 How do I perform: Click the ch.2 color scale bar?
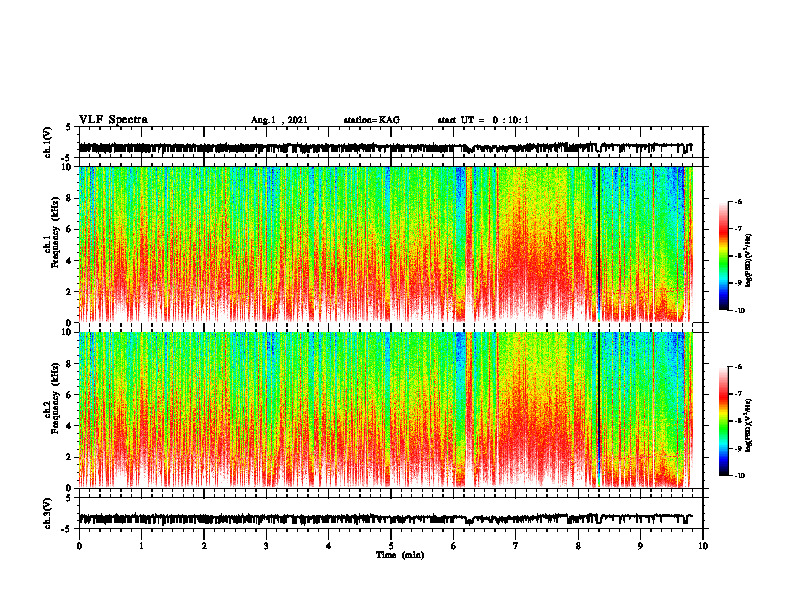723,421
